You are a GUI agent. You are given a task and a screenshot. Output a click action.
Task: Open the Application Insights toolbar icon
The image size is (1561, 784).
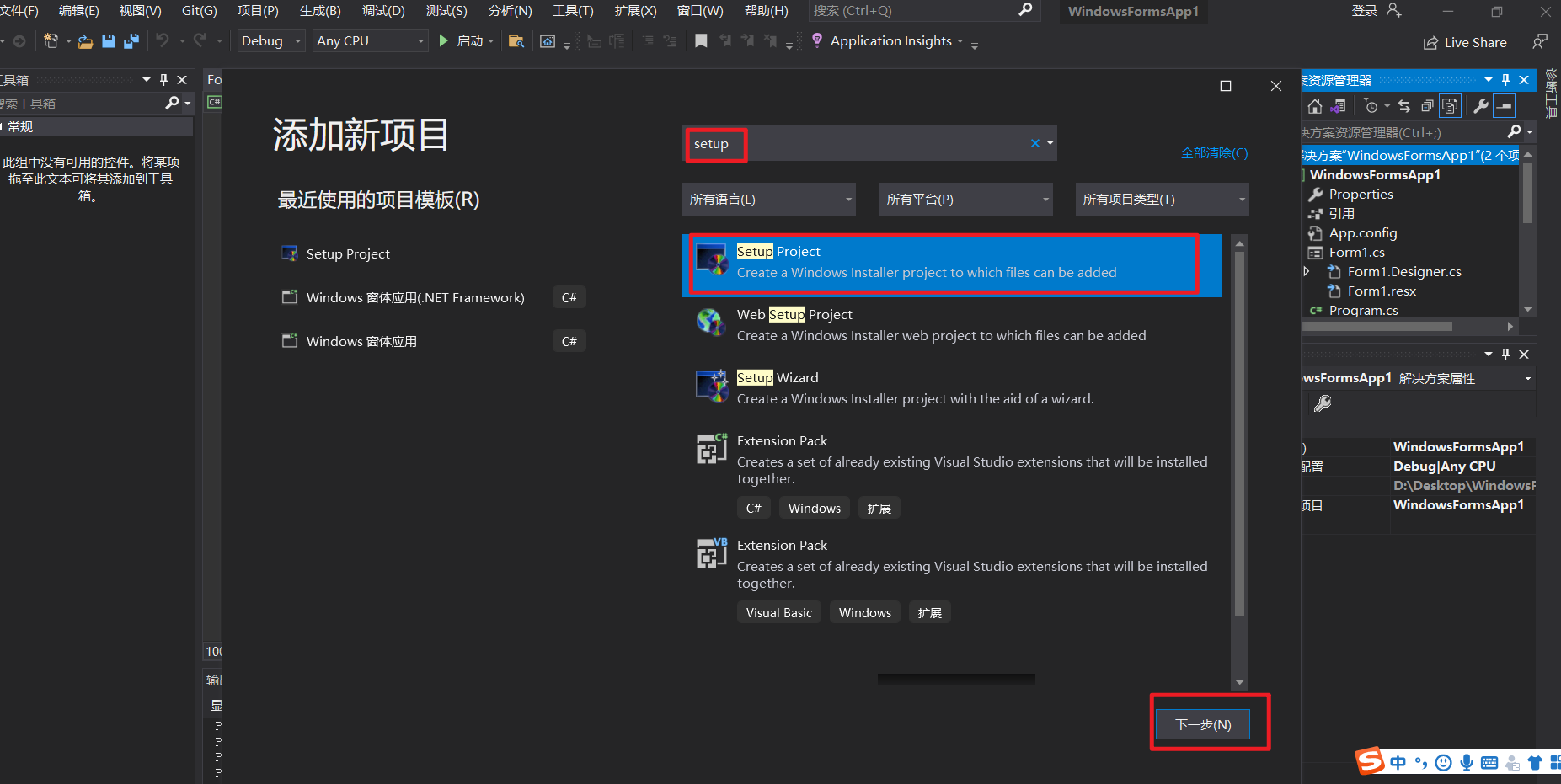(x=816, y=40)
